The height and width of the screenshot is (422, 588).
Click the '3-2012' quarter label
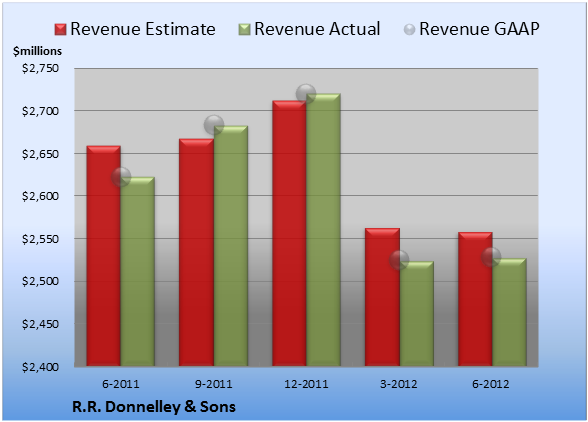(399, 384)
